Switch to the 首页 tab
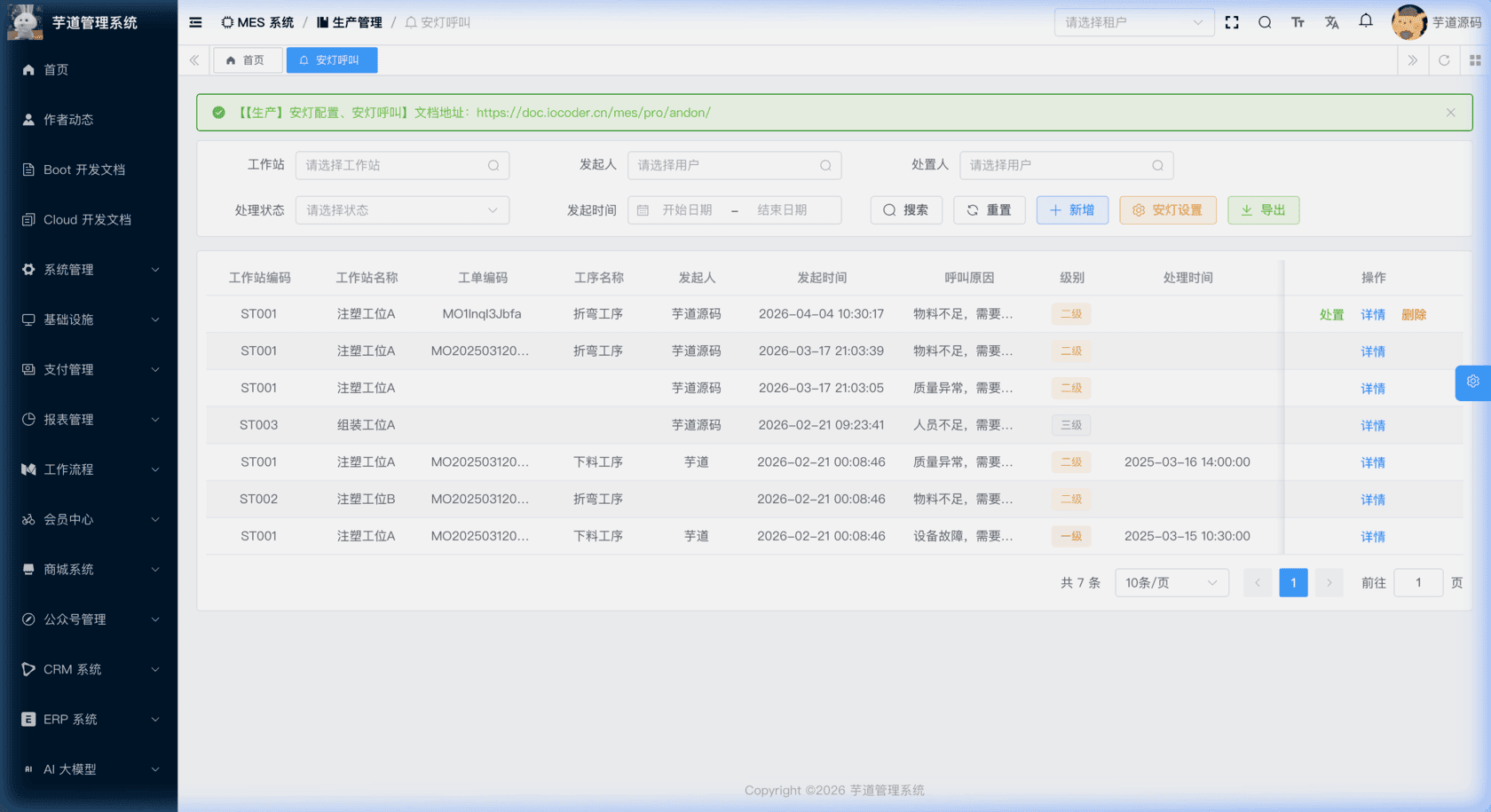This screenshot has height=812, width=1491. [247, 60]
